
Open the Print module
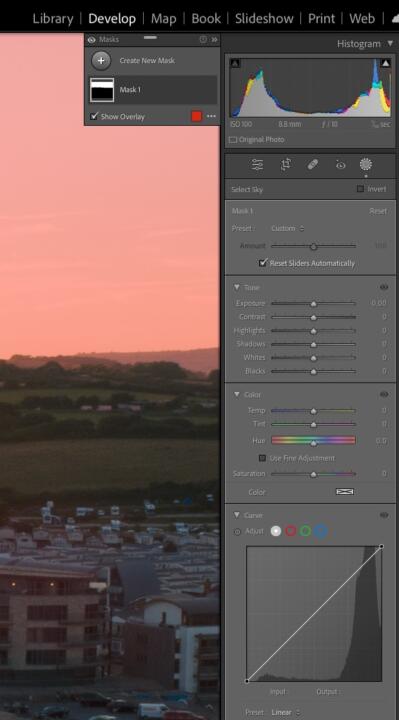click(321, 18)
